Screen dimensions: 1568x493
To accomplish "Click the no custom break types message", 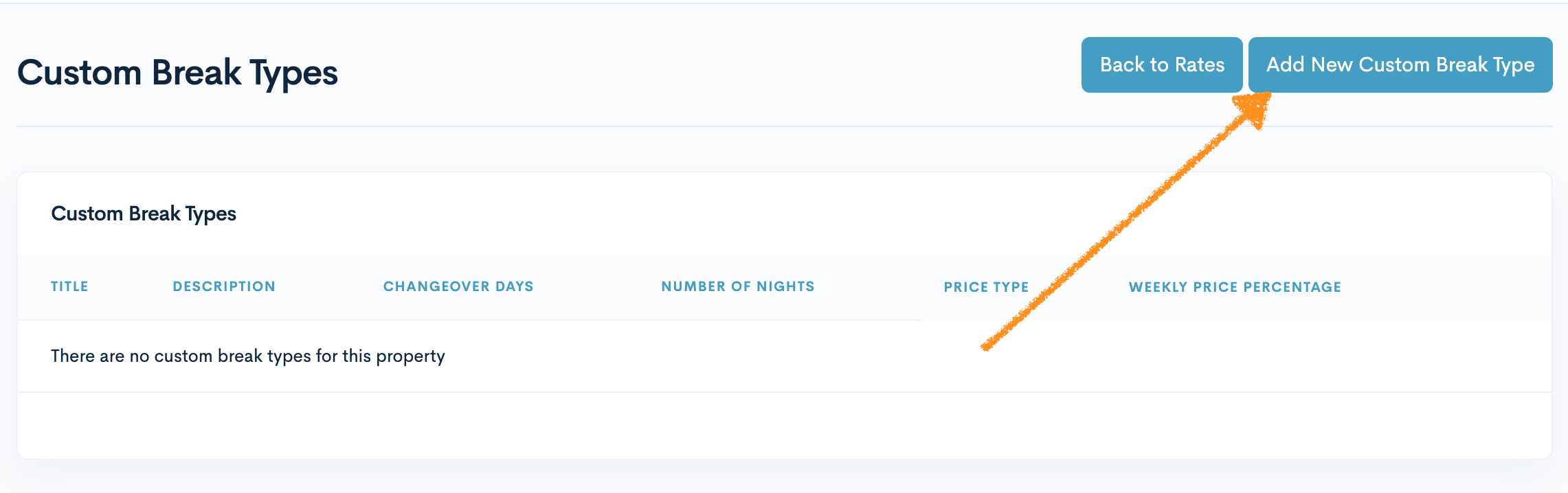I will coord(247,356).
